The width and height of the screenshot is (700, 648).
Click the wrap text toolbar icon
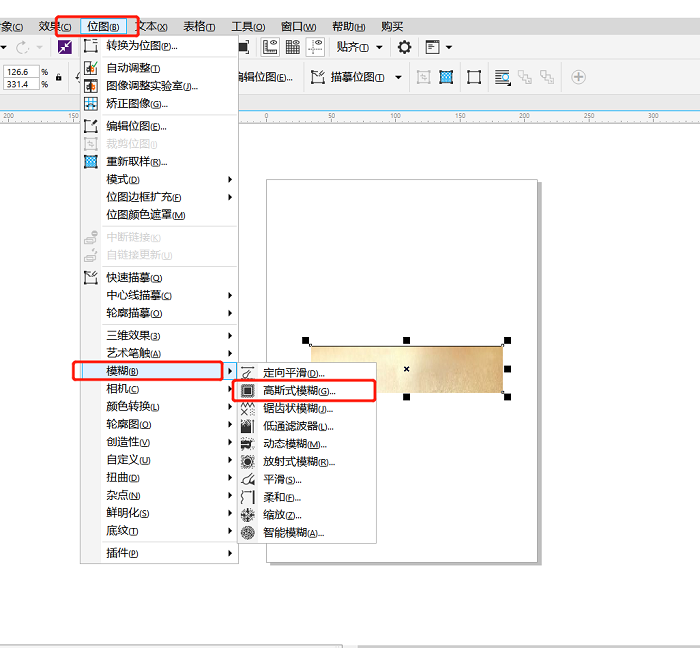pos(503,77)
